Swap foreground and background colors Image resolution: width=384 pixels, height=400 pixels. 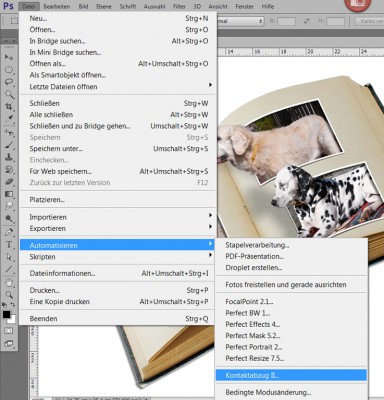(x=13, y=305)
